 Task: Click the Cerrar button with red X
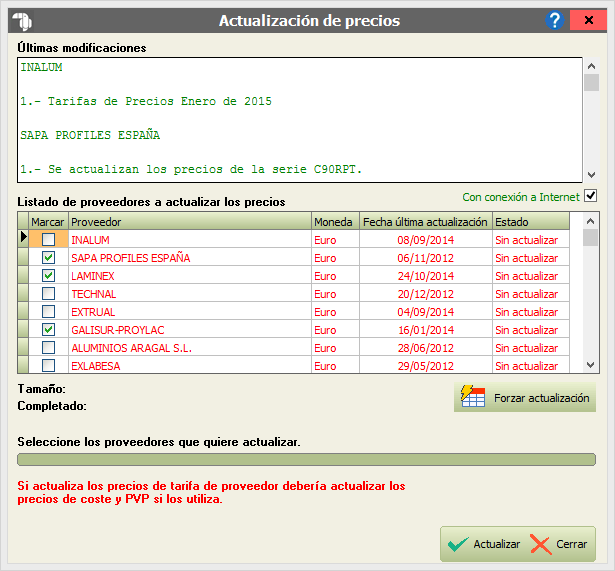(x=559, y=544)
